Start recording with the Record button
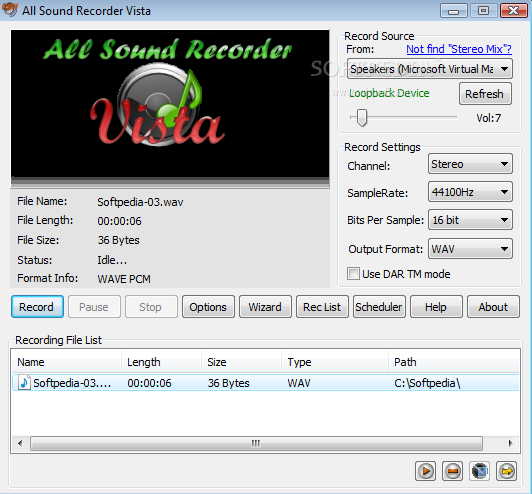Image resolution: width=532 pixels, height=494 pixels. tap(37, 307)
